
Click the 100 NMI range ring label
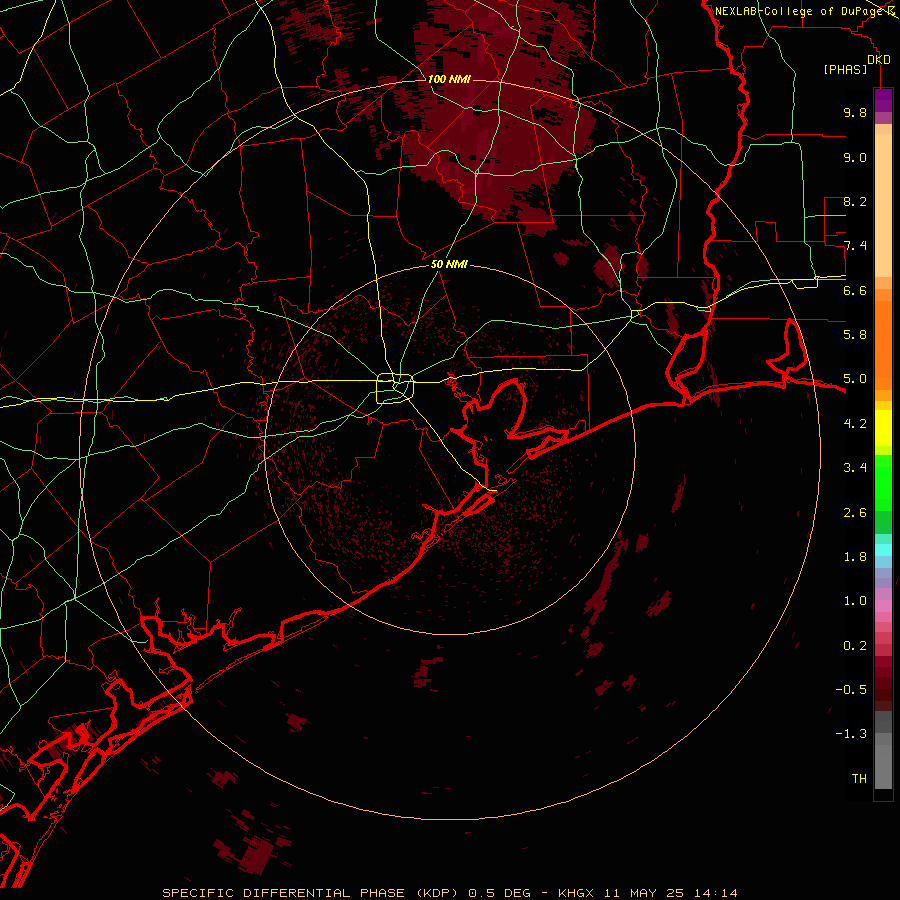pyautogui.click(x=449, y=79)
